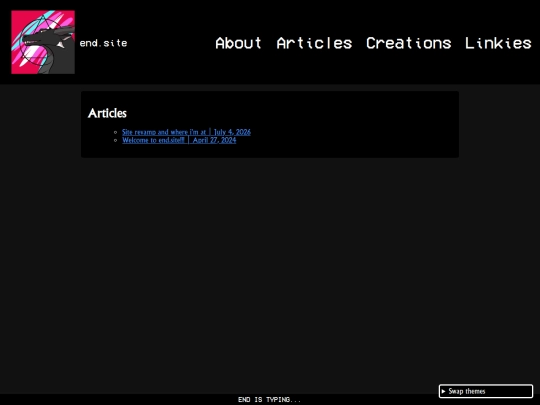
Task: Go to the About page
Action: pos(238,43)
